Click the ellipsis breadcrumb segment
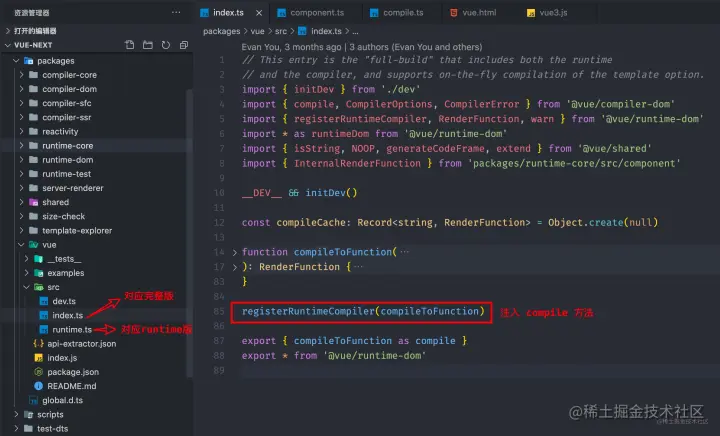 (355, 31)
